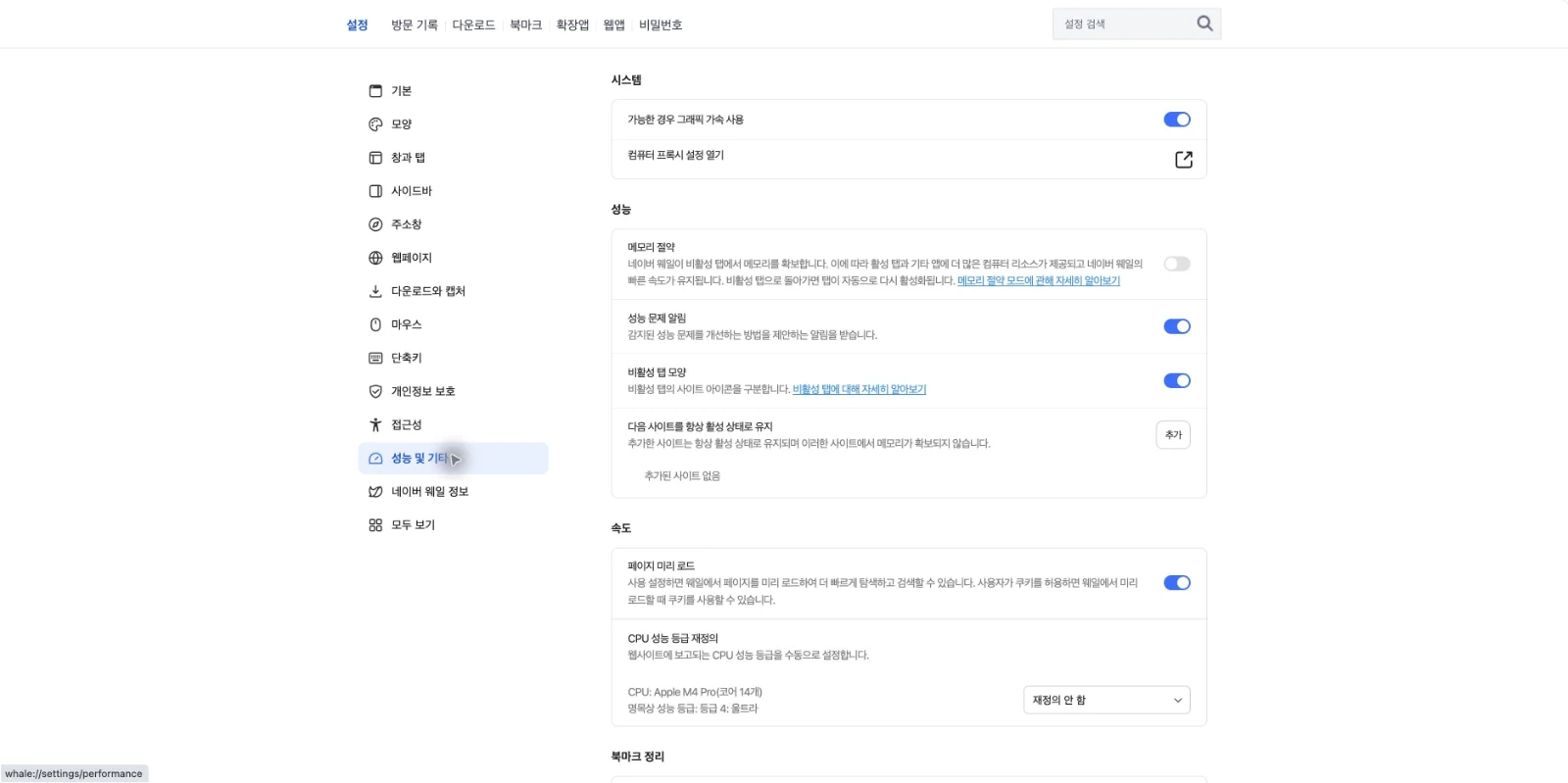The image size is (1568, 783).
Task: Enable the 메모리 절약 switch
Action: click(x=1177, y=264)
